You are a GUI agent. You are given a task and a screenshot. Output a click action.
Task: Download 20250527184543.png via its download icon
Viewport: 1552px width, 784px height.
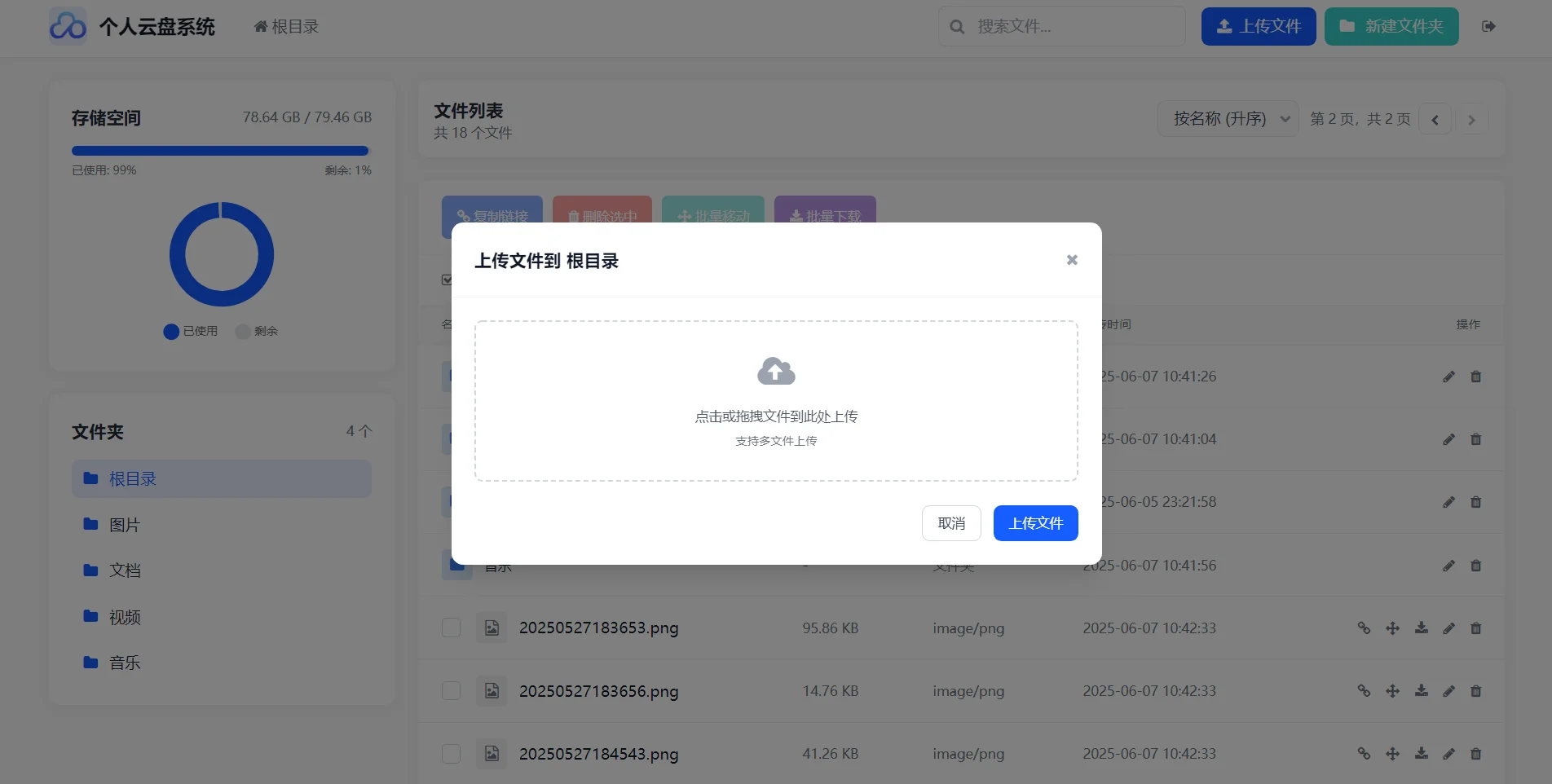[1421, 753]
